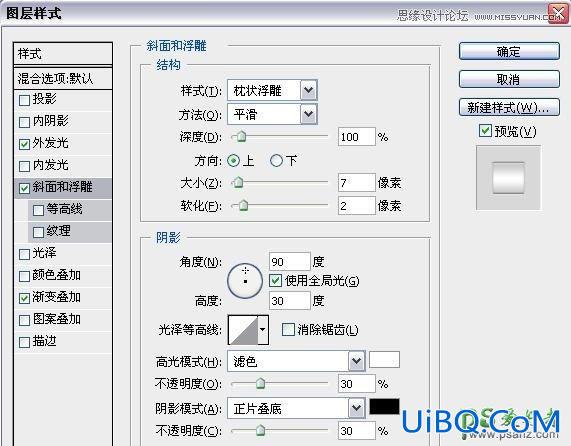The image size is (571, 446).
Task: Open 混合选项:默认 blending options
Action: (x=63, y=78)
